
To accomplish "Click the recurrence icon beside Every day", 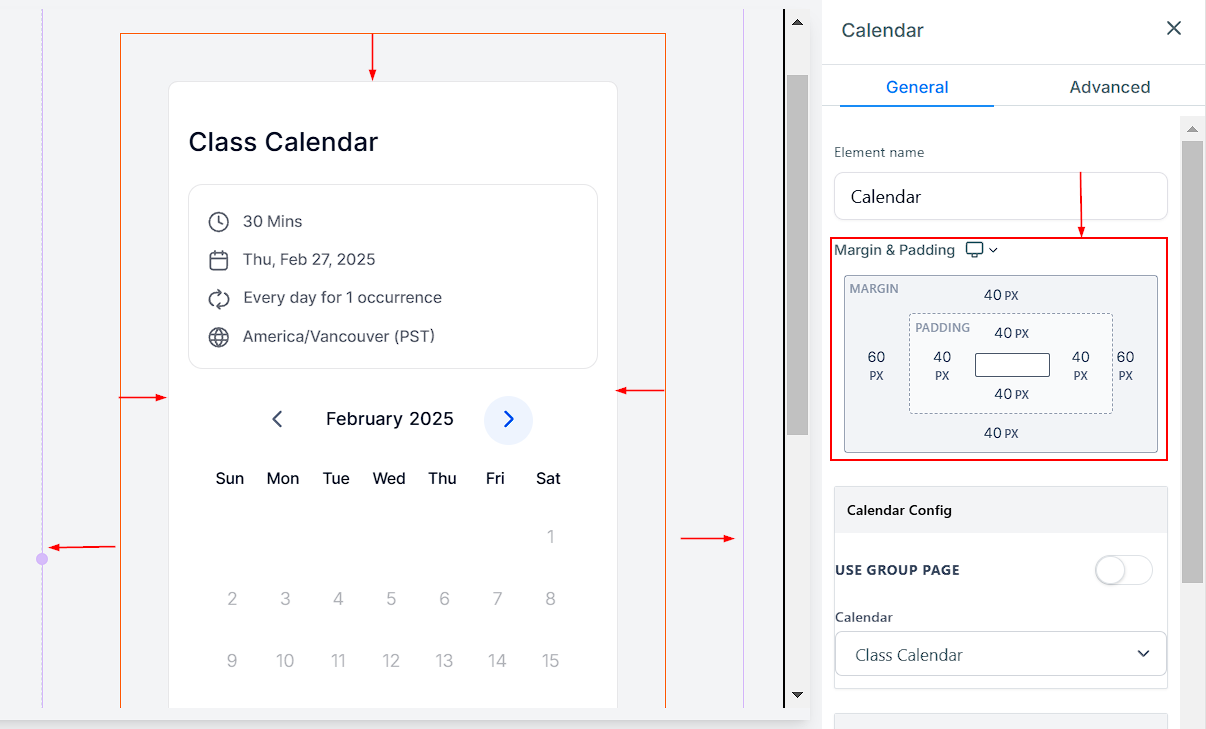I will pos(218,298).
